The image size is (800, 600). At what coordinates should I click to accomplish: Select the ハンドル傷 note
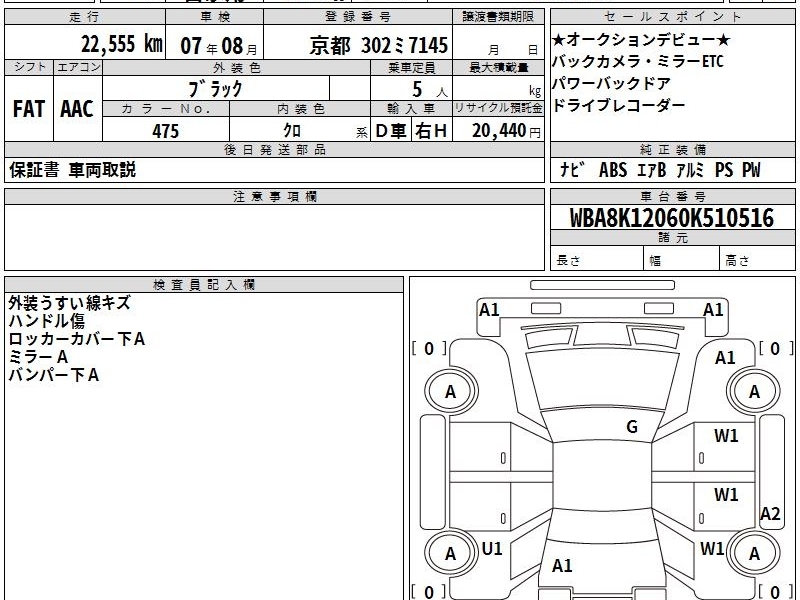coord(47,321)
